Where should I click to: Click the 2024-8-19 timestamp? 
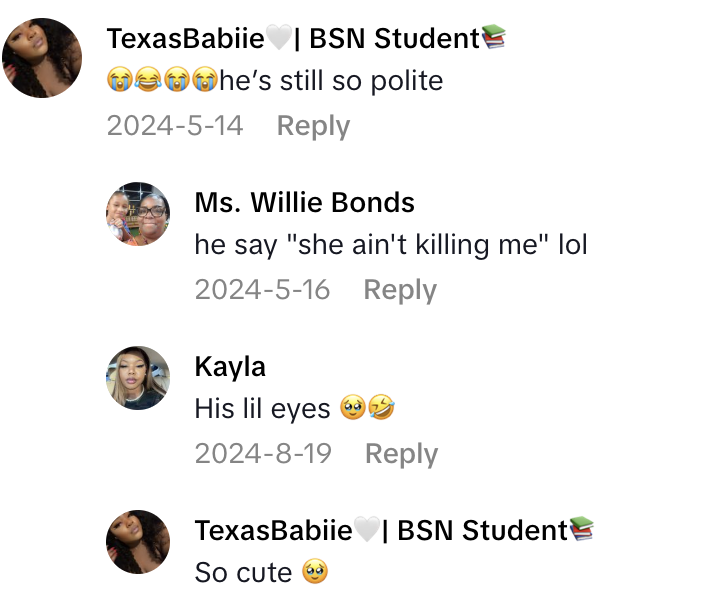click(263, 454)
